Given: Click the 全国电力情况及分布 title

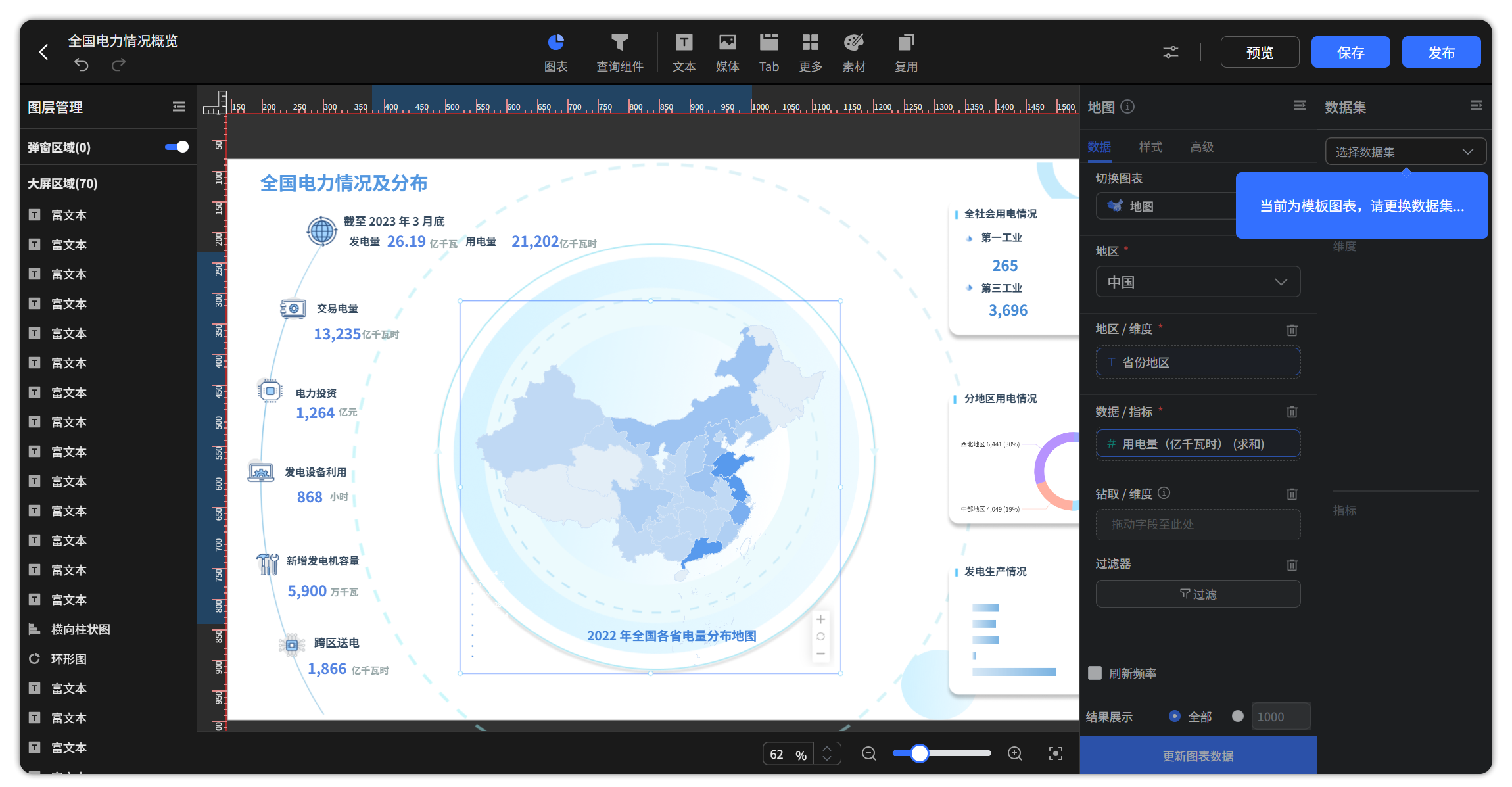Looking at the screenshot, I should point(344,183).
